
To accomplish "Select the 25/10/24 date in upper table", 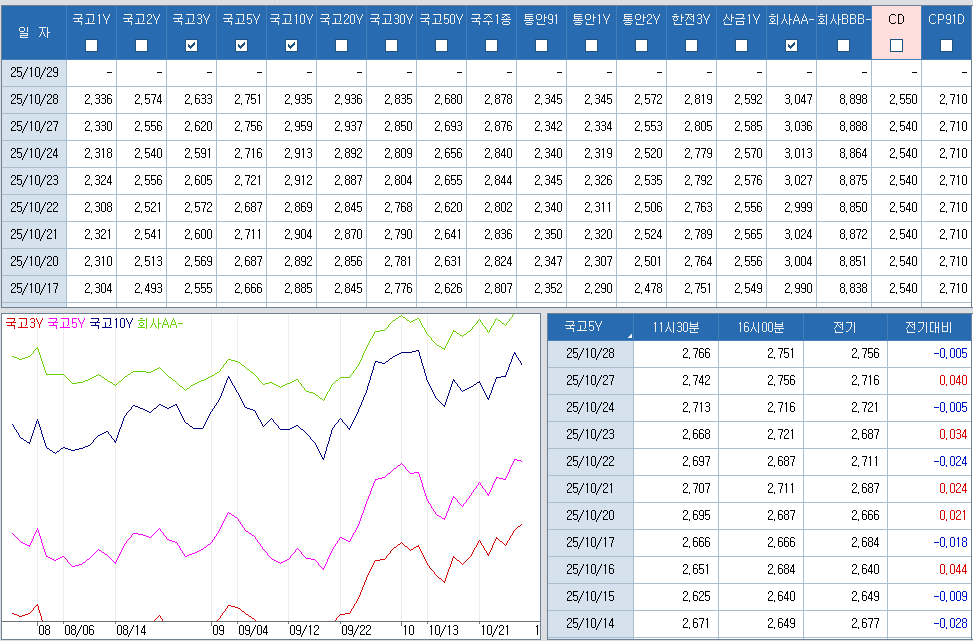I will [x=34, y=154].
